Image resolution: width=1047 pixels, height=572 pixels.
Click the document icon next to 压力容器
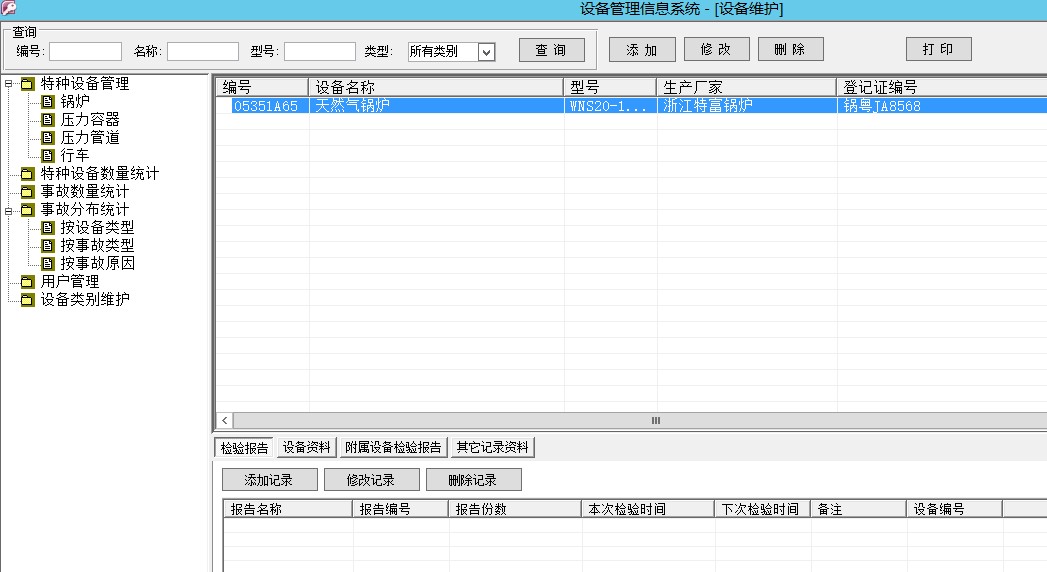[47, 119]
